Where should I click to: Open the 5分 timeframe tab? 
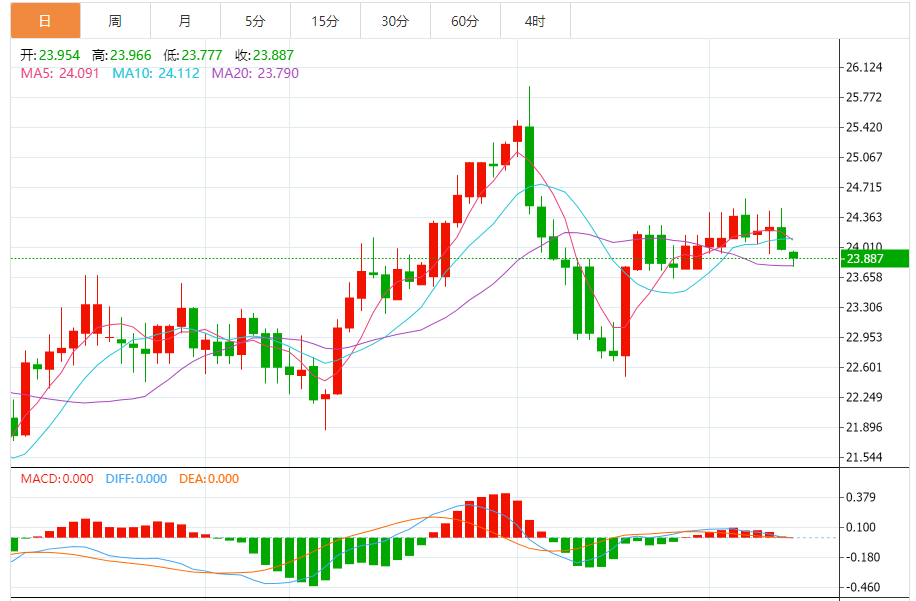[x=256, y=21]
